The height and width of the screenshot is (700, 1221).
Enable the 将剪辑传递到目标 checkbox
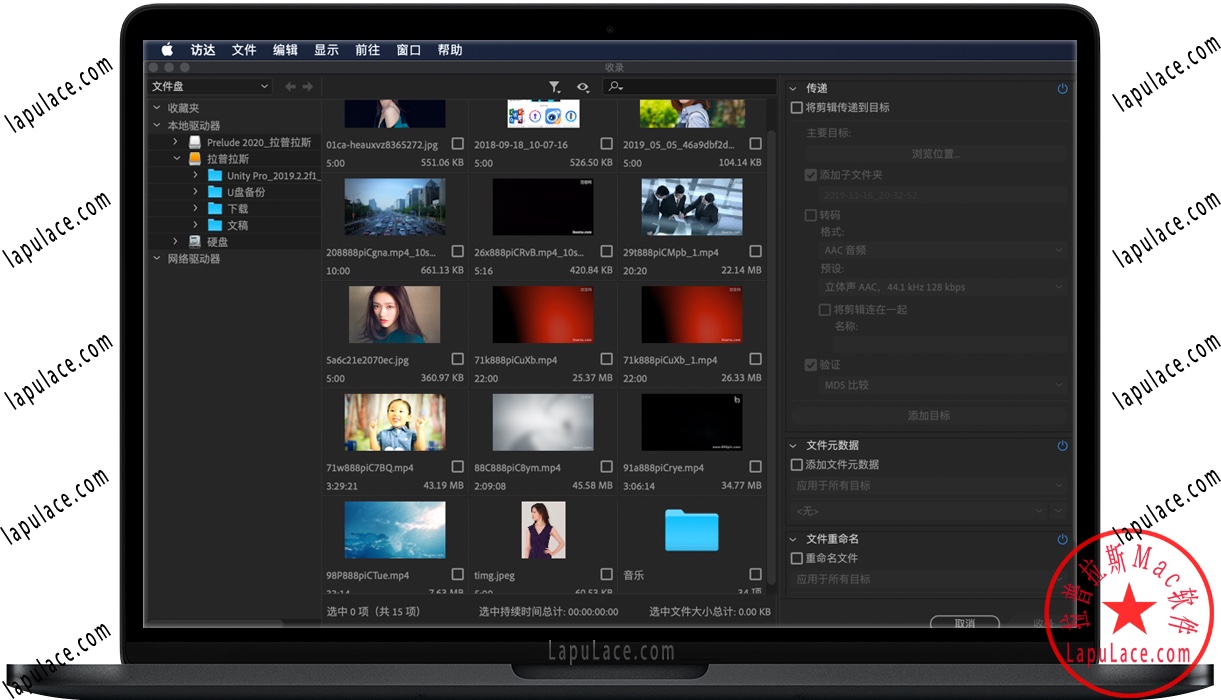pyautogui.click(x=796, y=106)
